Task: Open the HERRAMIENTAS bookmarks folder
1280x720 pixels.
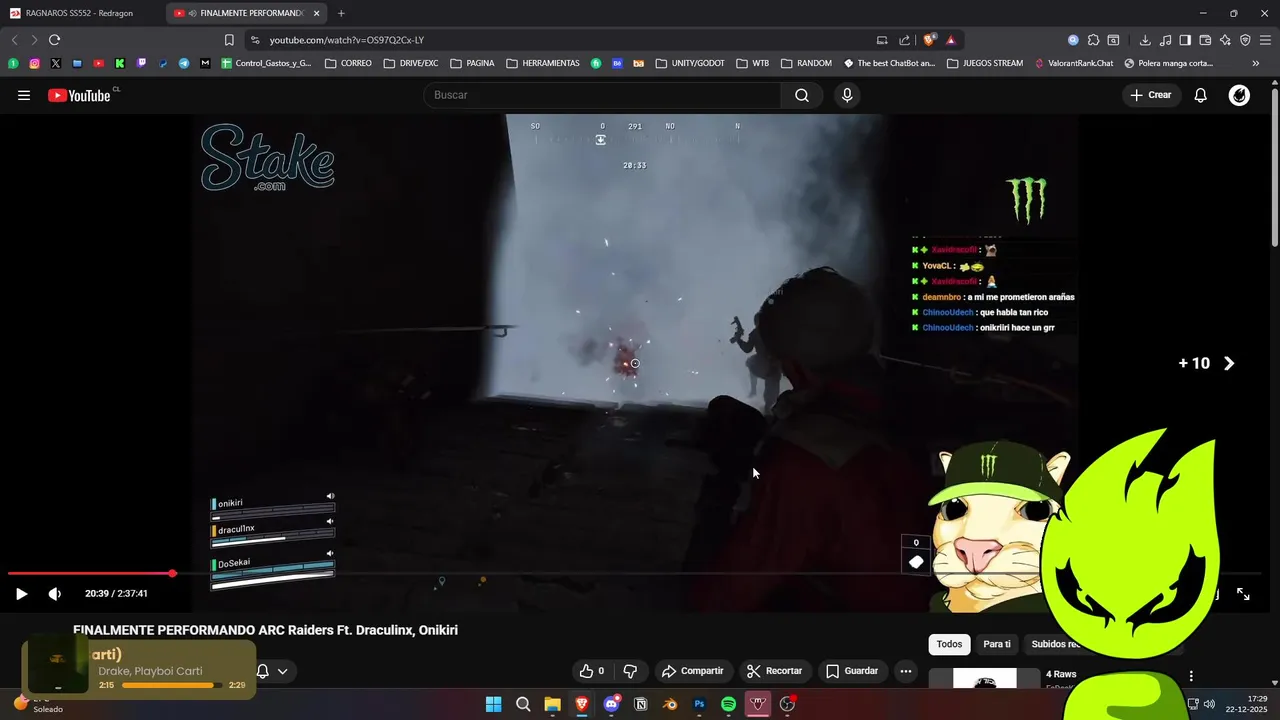Action: tap(543, 63)
